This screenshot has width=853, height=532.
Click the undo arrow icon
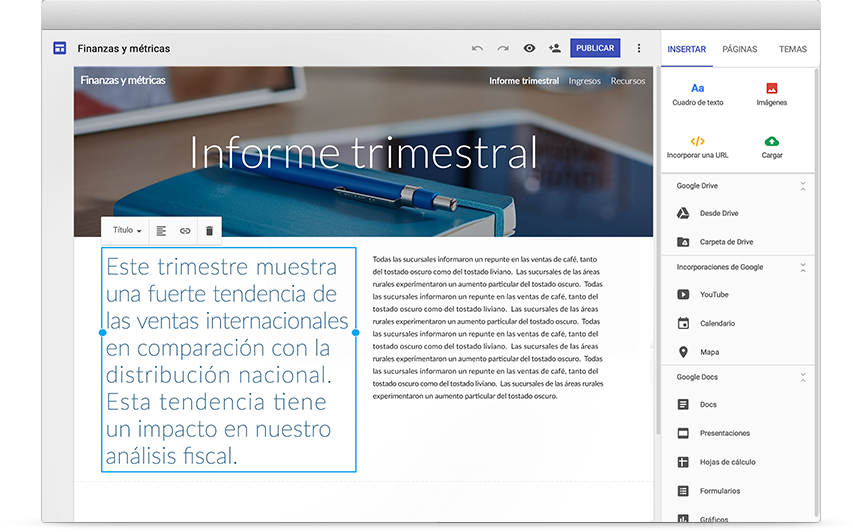(x=477, y=48)
